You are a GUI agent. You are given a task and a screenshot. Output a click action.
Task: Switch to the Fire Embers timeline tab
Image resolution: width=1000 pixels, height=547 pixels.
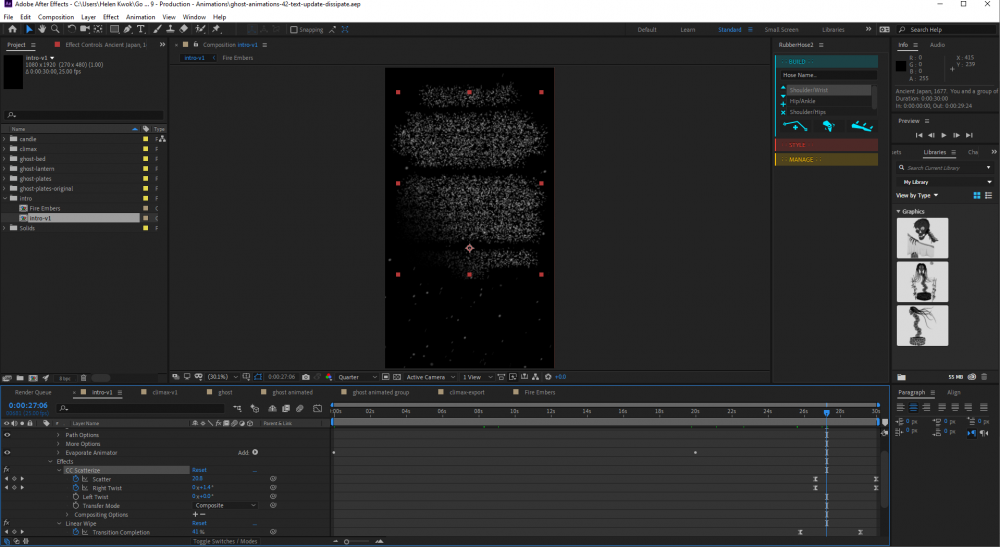(x=538, y=392)
